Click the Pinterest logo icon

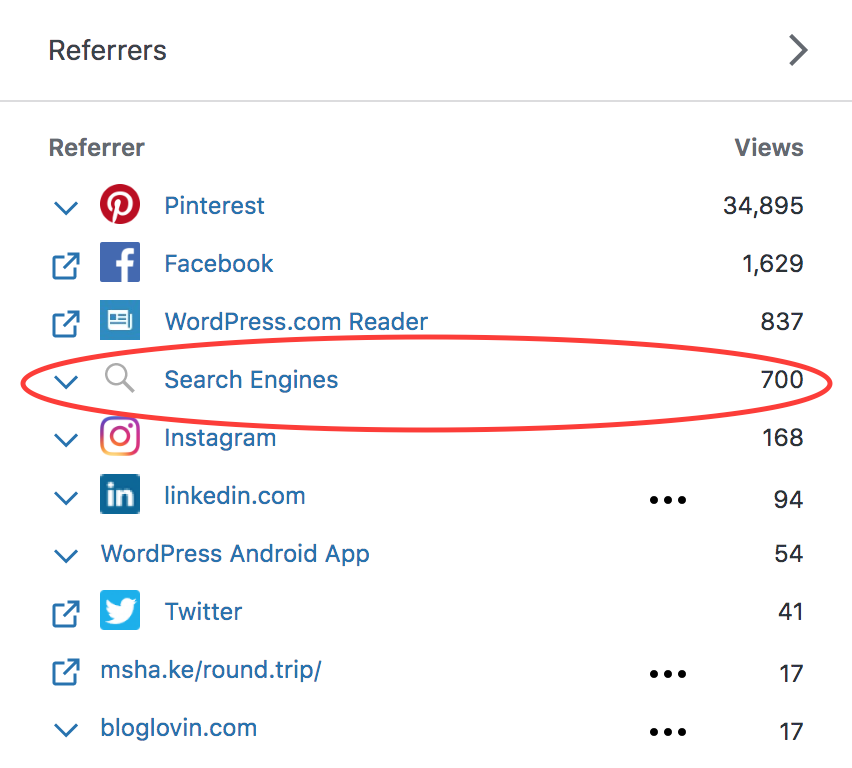pos(120,206)
